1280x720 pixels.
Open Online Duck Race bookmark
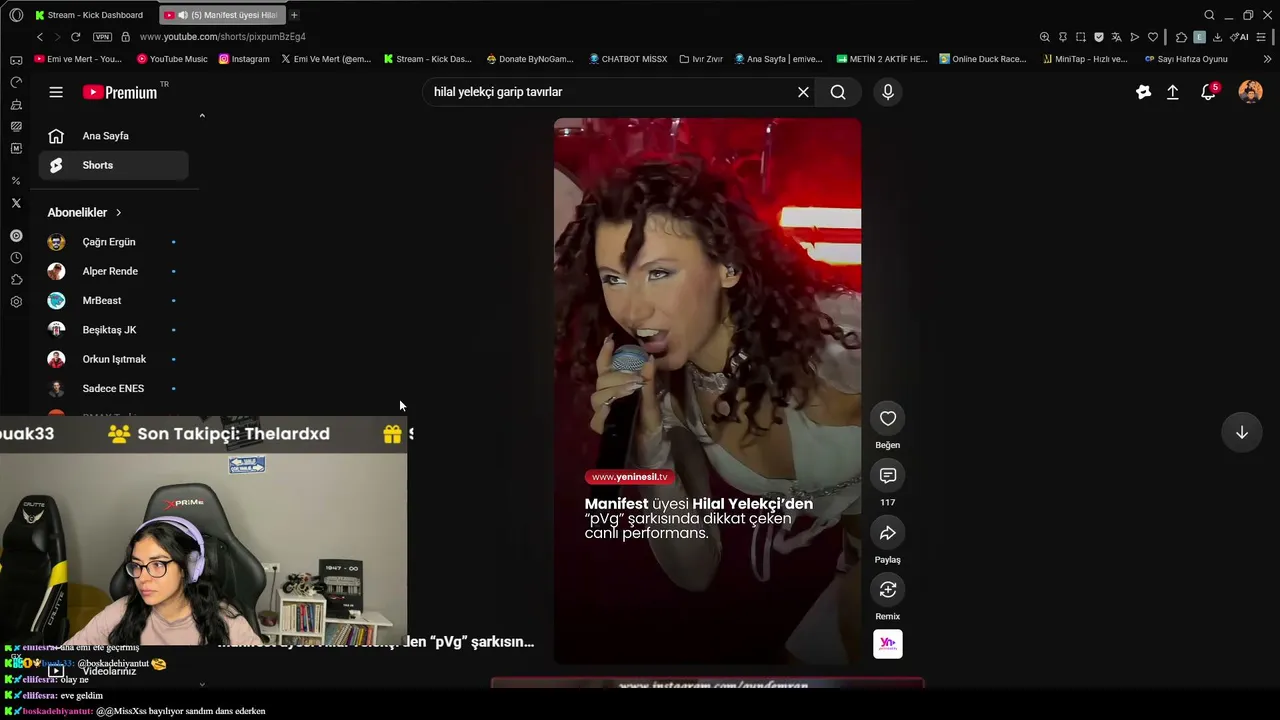(x=983, y=59)
